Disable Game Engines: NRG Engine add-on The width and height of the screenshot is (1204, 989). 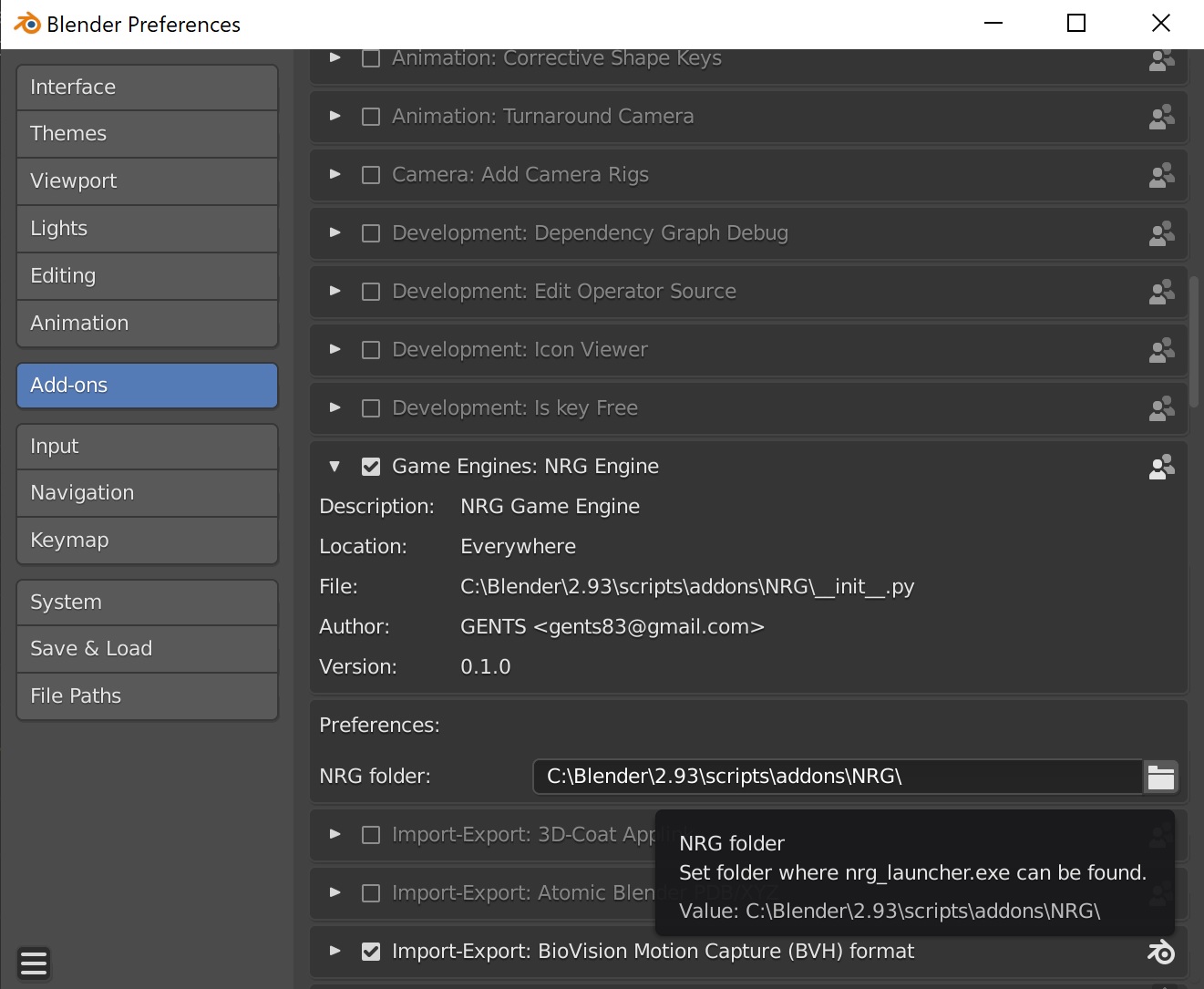[371, 467]
